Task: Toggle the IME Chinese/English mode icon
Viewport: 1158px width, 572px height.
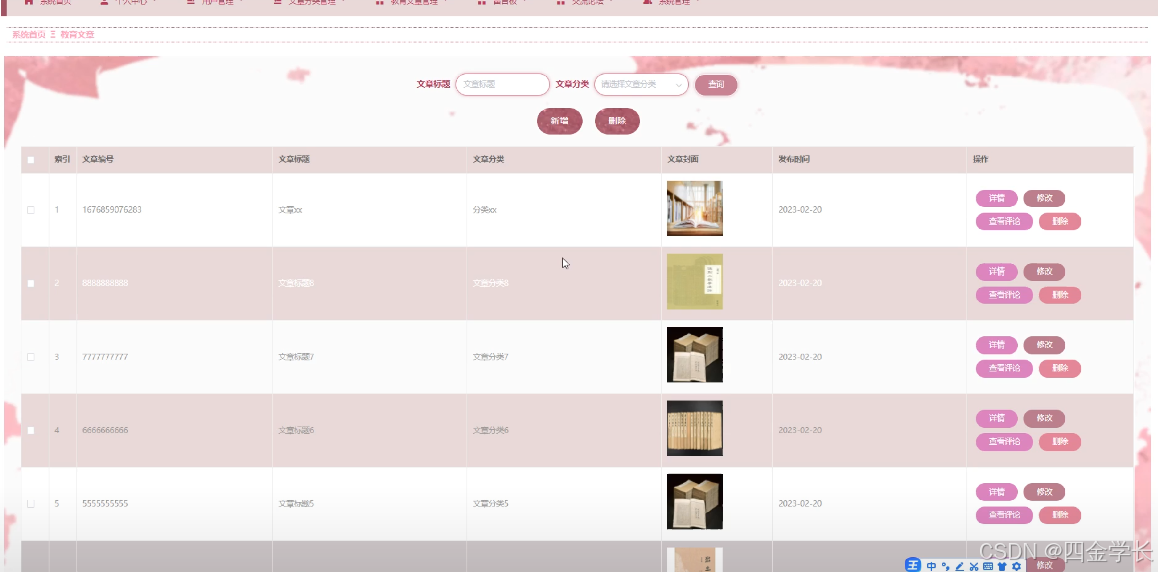Action: click(x=931, y=566)
